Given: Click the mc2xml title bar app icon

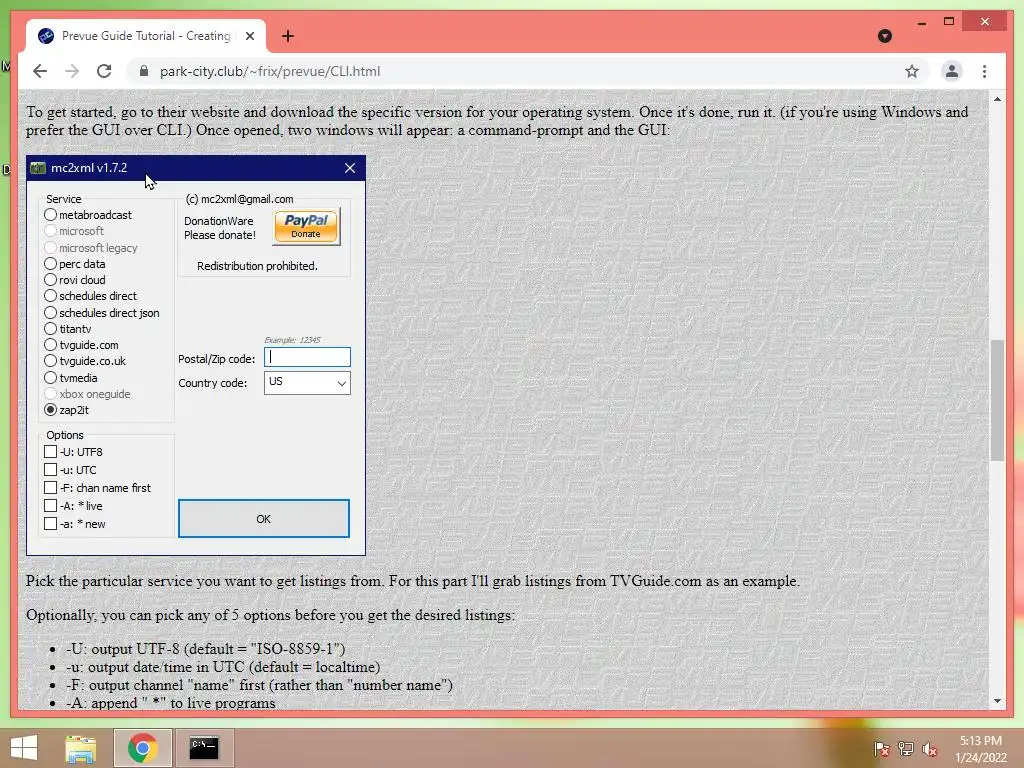Looking at the screenshot, I should [38, 168].
